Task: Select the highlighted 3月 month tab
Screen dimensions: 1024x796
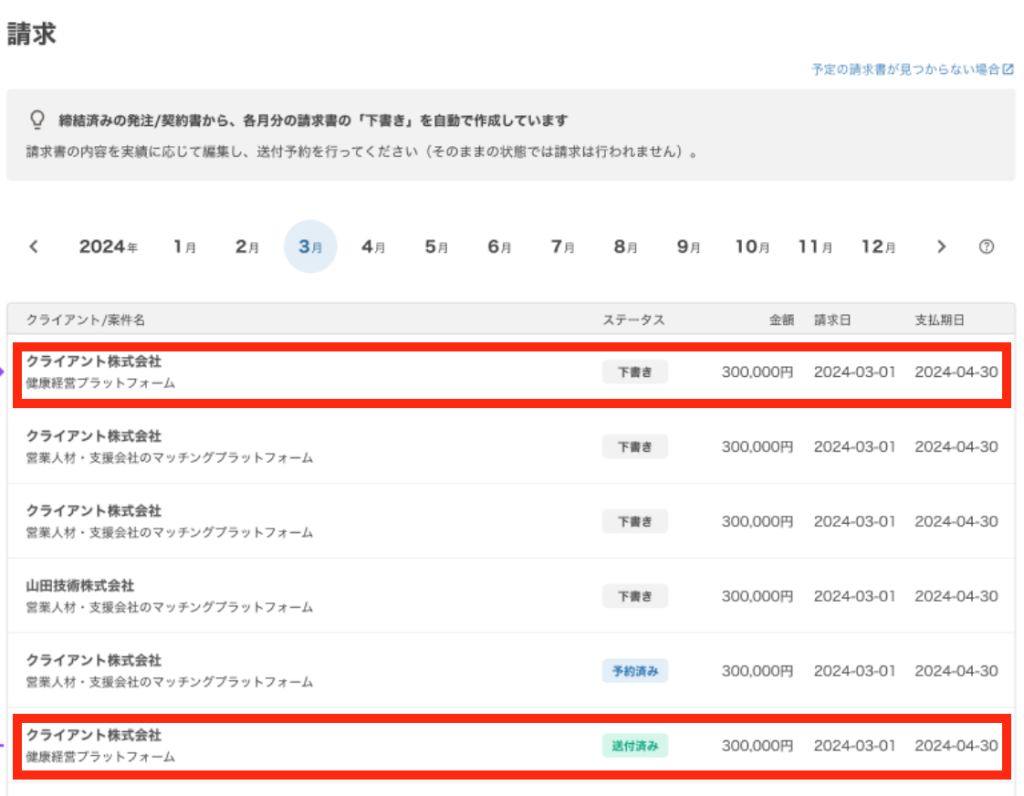Action: [x=310, y=247]
